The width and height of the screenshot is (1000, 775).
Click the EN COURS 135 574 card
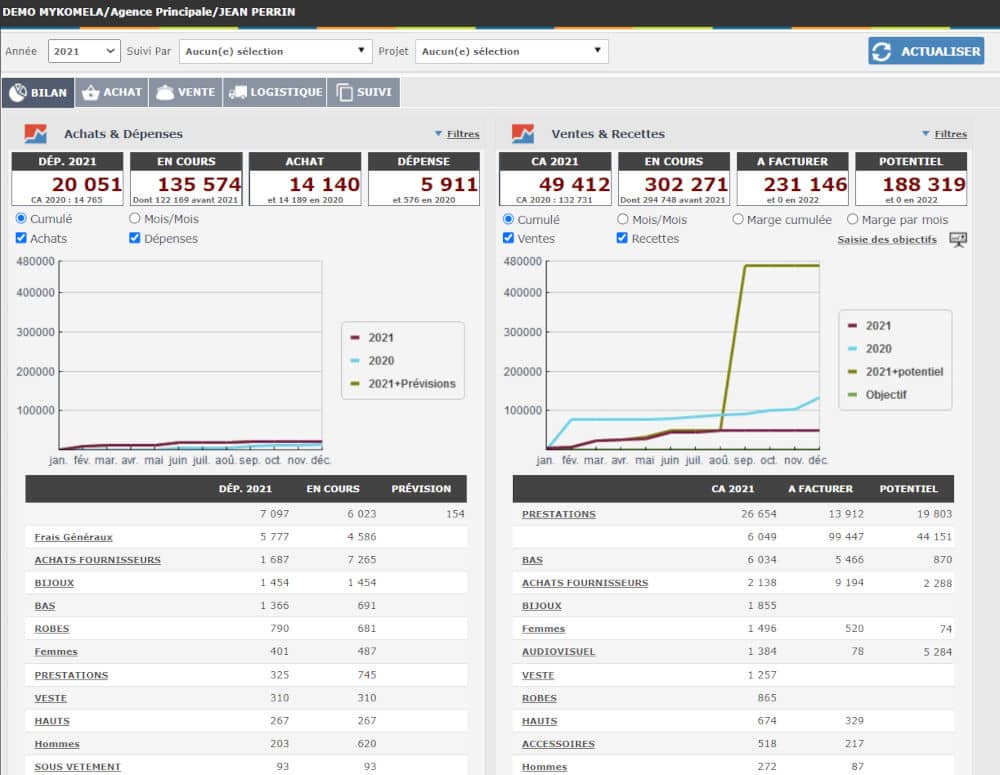(x=186, y=179)
